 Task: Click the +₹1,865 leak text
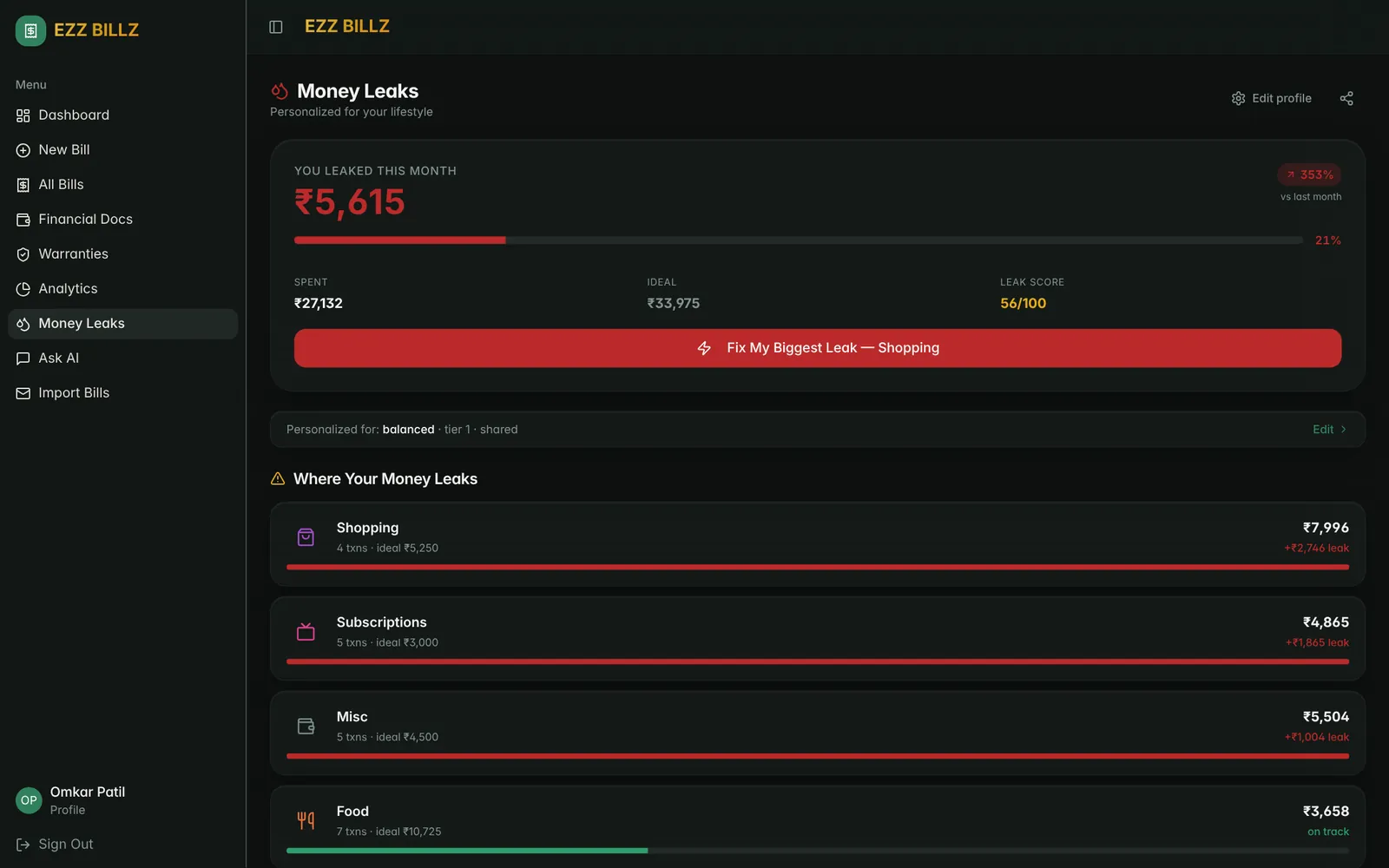click(1318, 643)
